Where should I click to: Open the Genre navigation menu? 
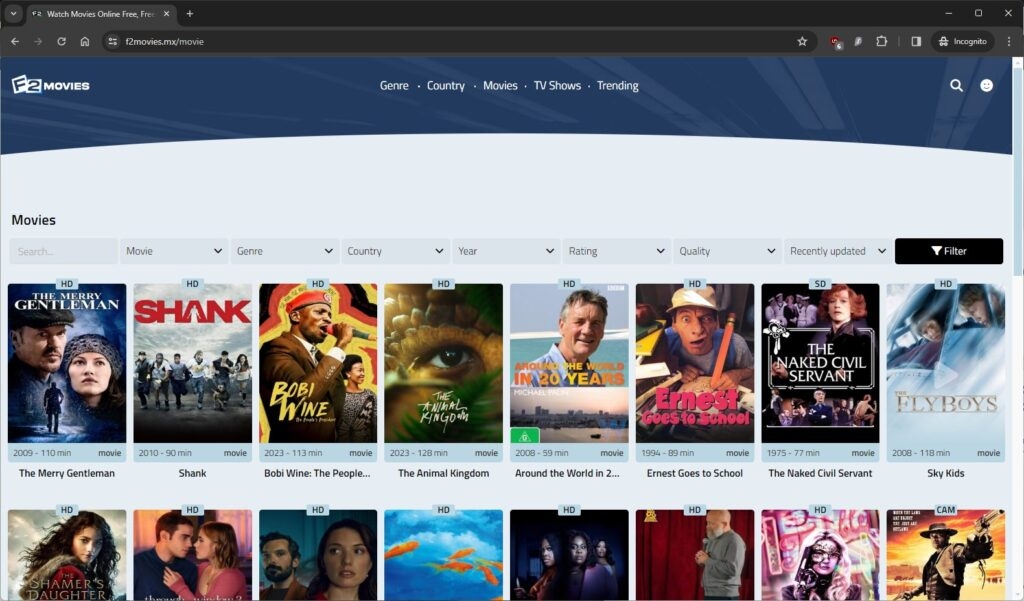click(x=394, y=86)
